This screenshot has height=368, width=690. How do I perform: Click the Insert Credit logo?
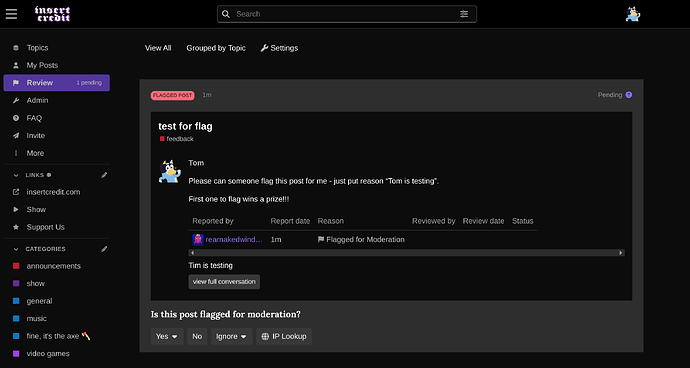(52, 14)
